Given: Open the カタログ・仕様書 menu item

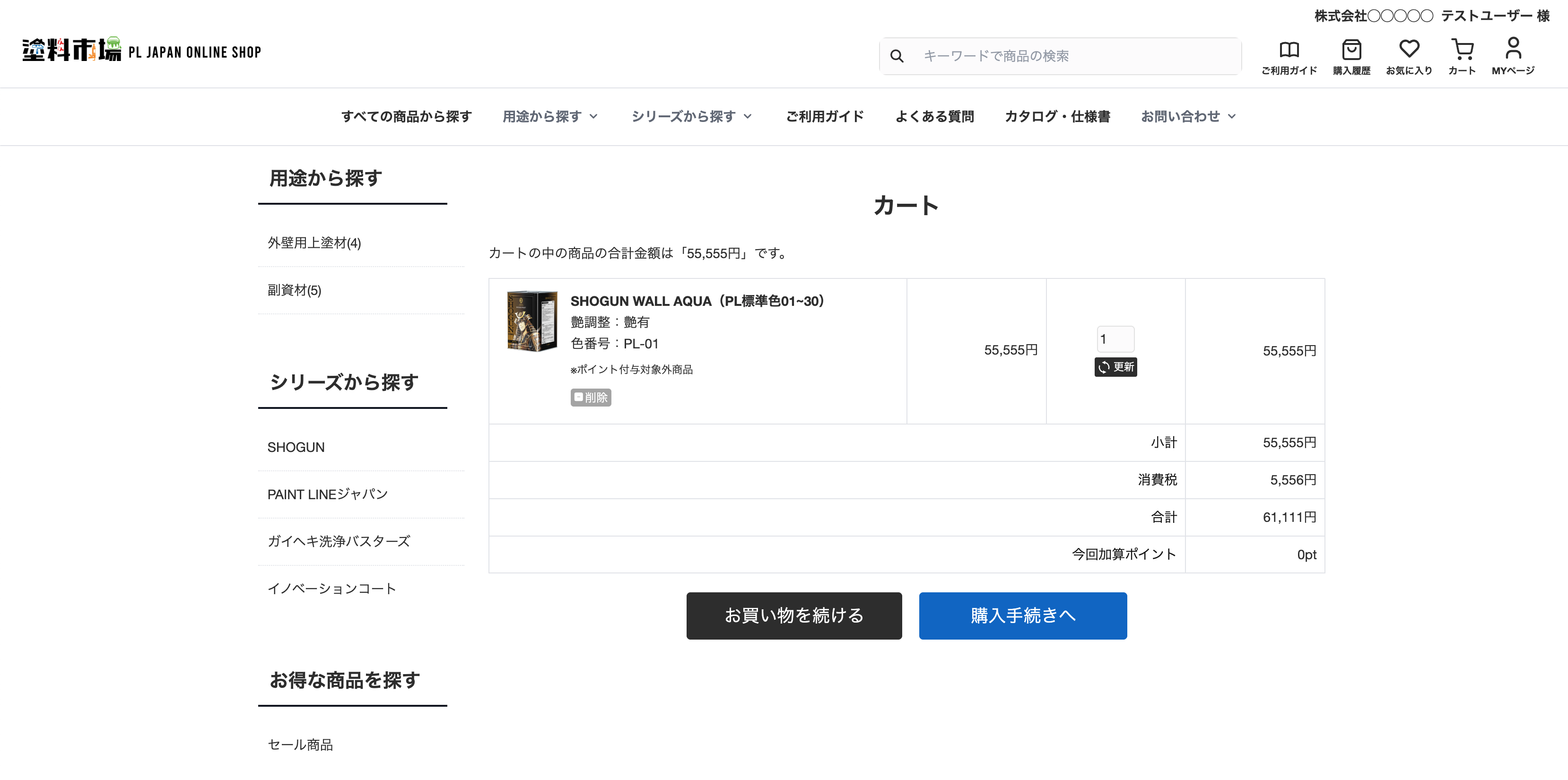Looking at the screenshot, I should (x=1057, y=116).
